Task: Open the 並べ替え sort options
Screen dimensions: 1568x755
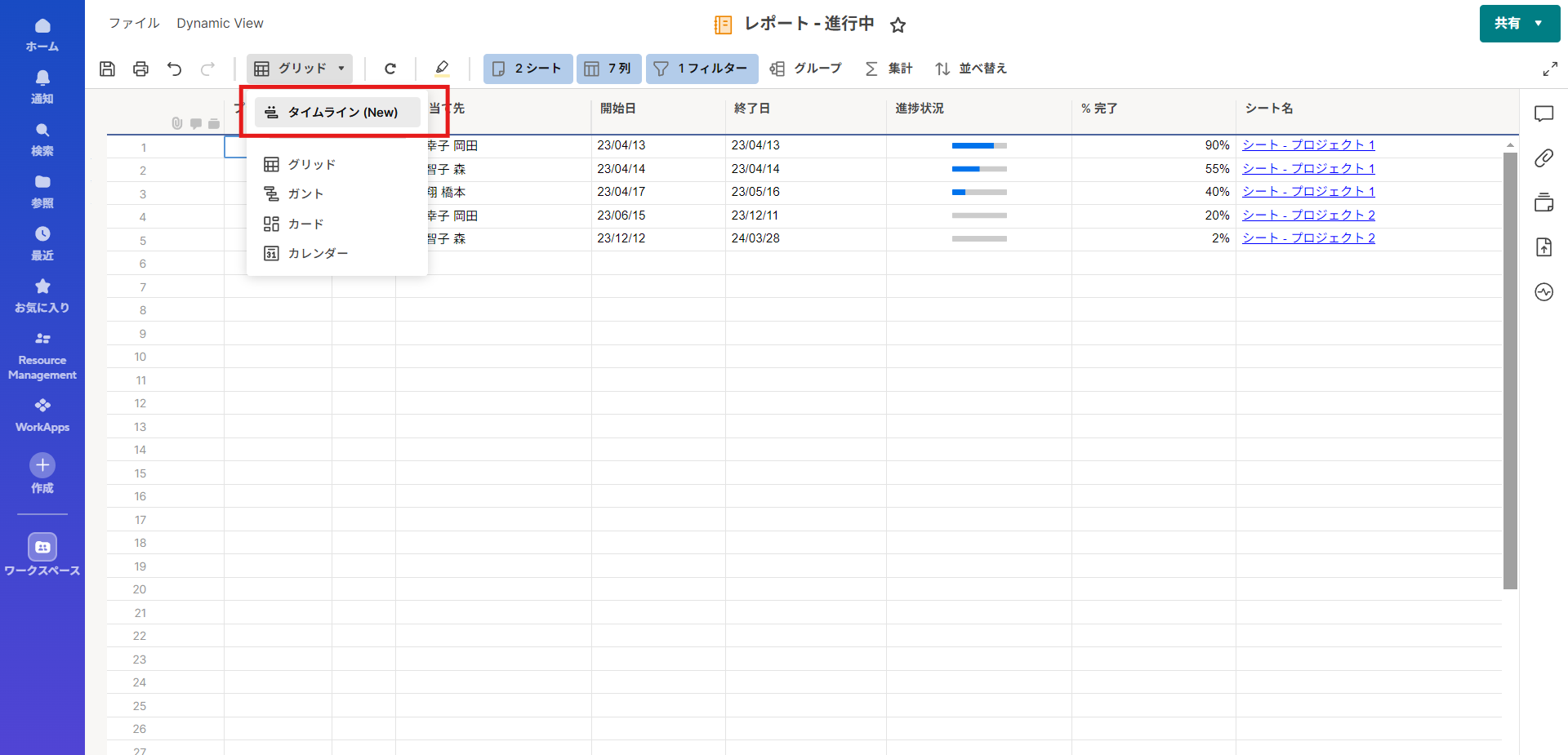Action: pos(971,69)
